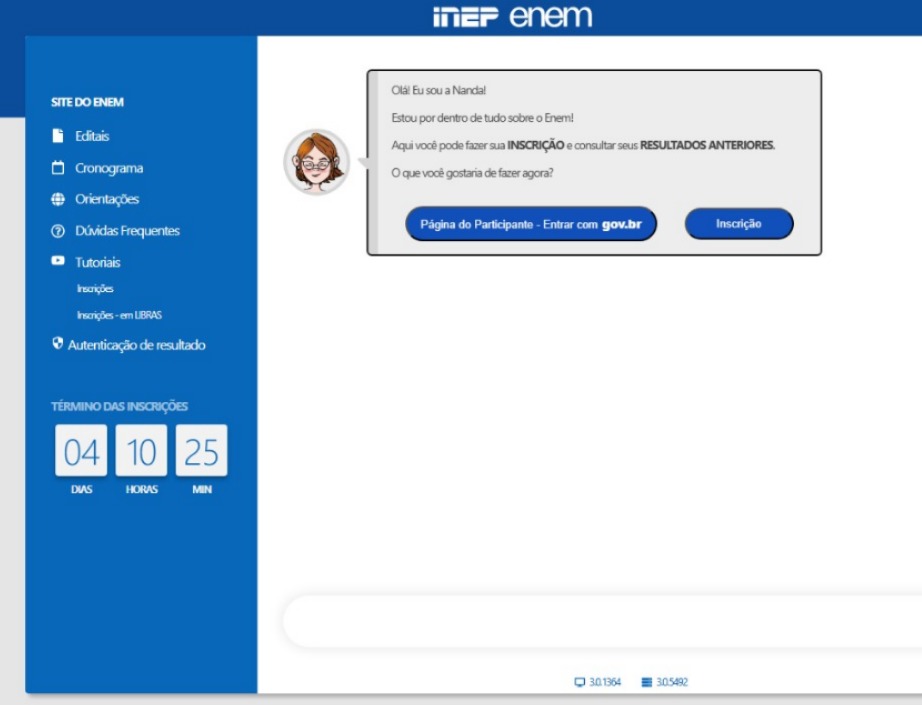Click the enem logo in the header
Screen dimensions: 922x705
click(551, 17)
